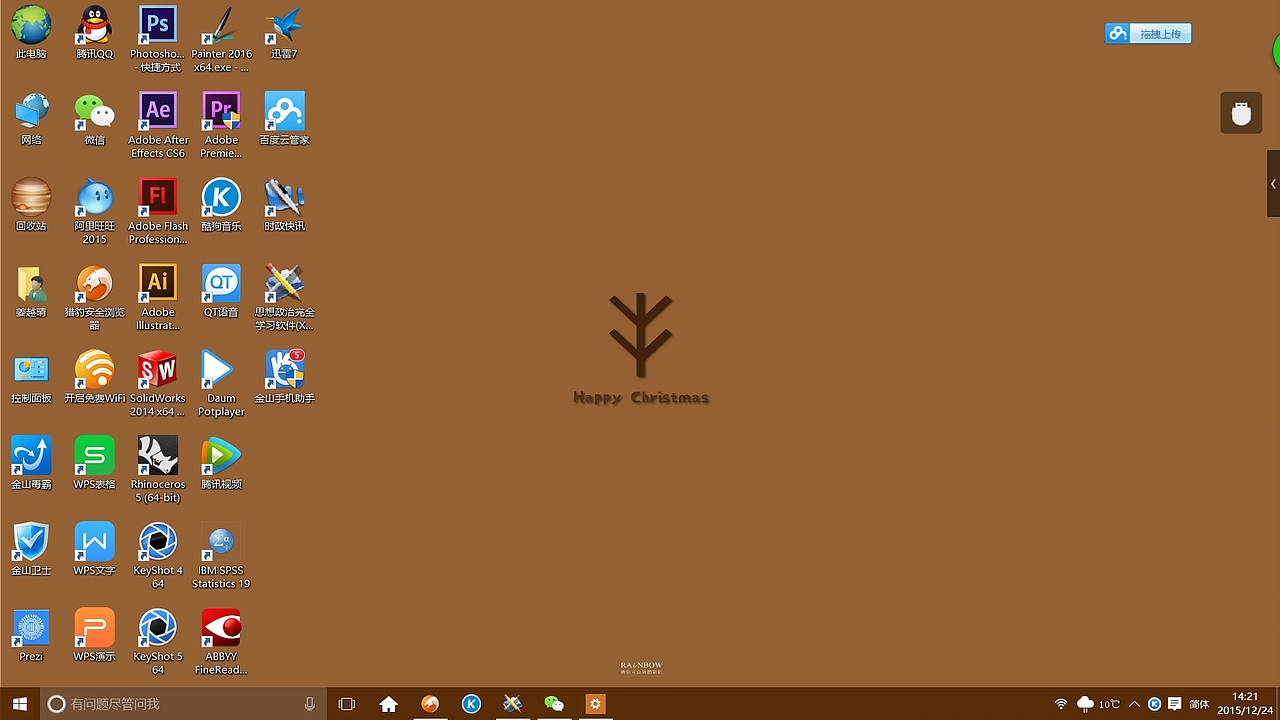Select IBM SPSS Statistics 19 icon
This screenshot has width=1280, height=720.
tap(221, 555)
